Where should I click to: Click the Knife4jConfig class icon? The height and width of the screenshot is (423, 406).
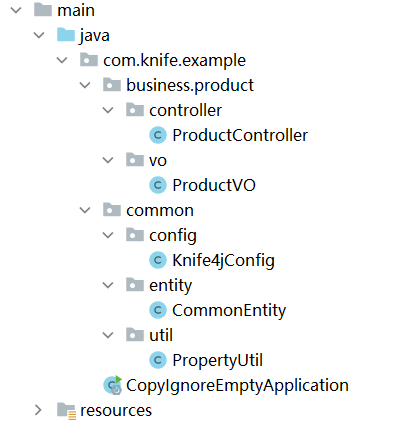point(158,260)
